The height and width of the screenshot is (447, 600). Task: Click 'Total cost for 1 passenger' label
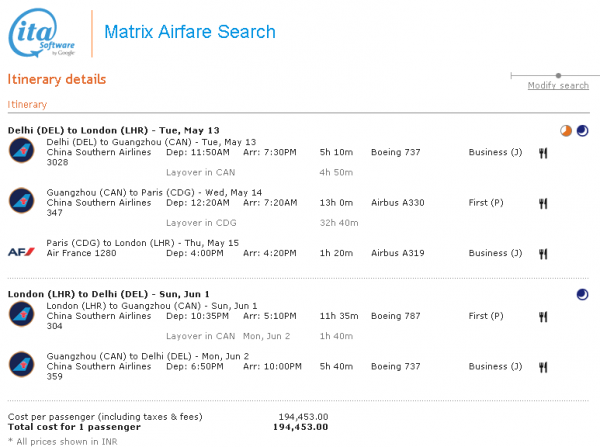pyautogui.click(x=74, y=427)
